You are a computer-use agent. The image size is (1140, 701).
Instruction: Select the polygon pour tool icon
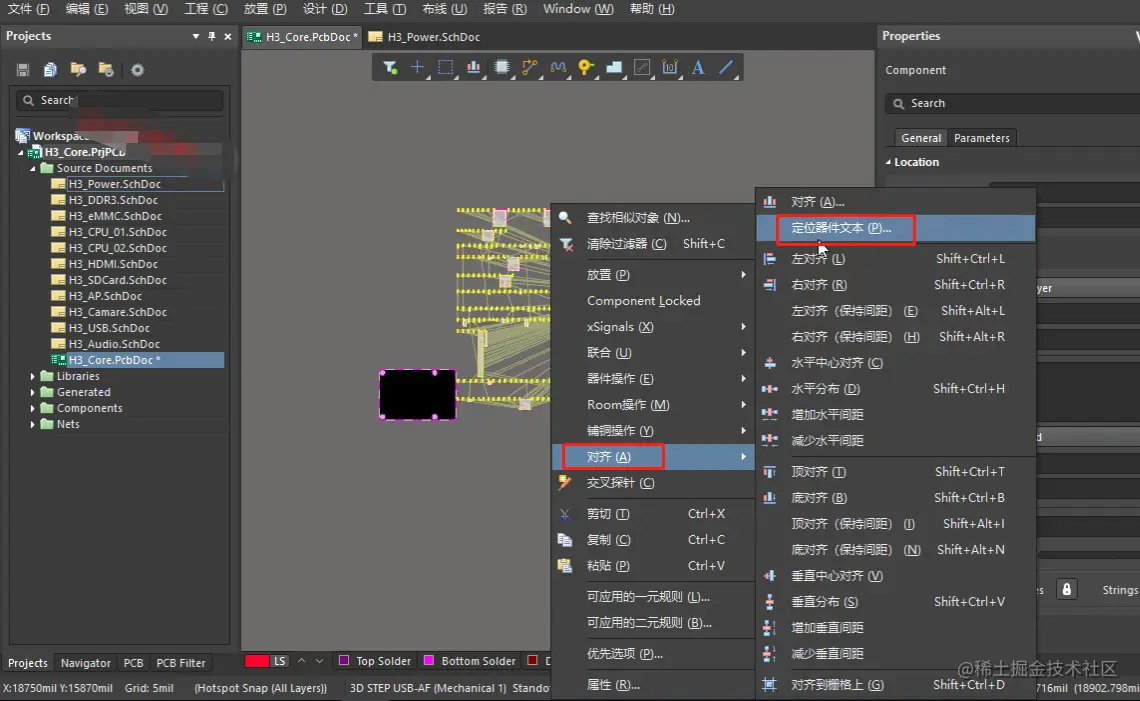[614, 68]
